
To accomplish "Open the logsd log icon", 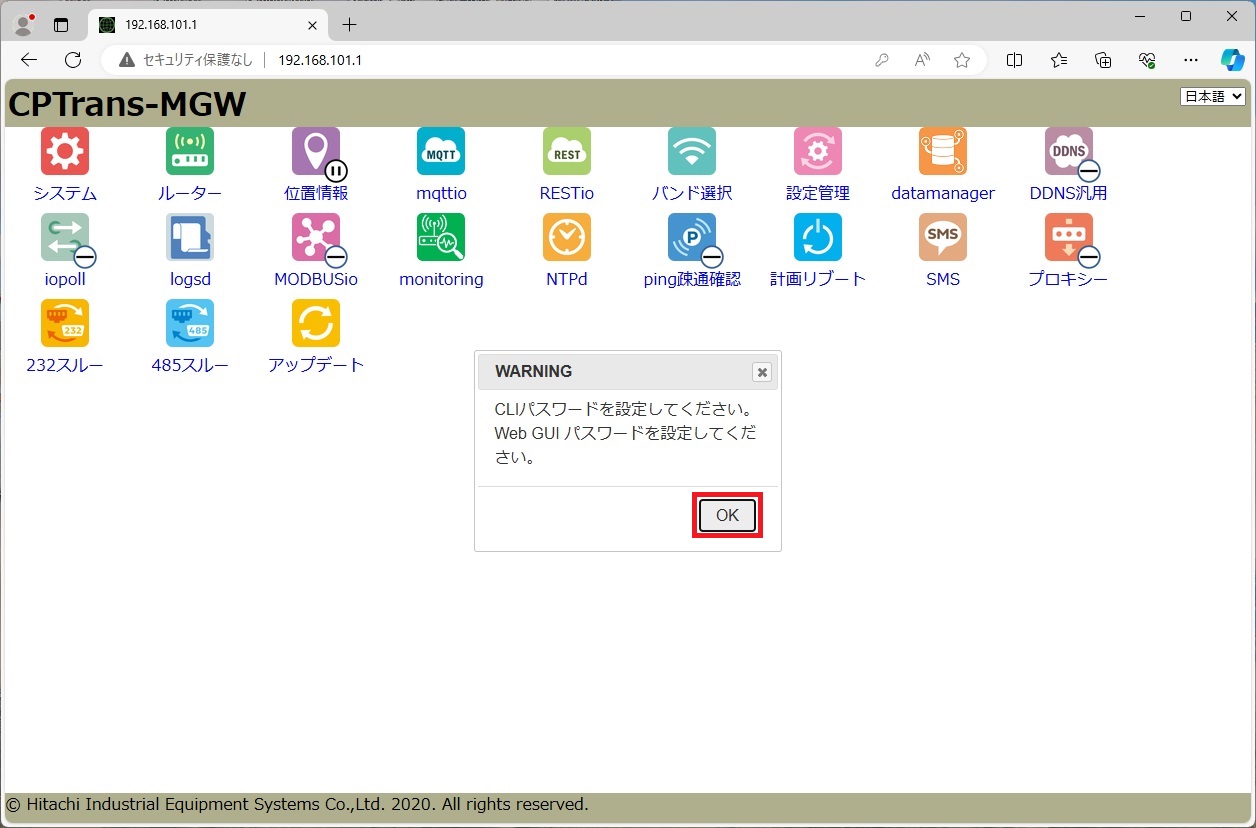I will tap(190, 238).
